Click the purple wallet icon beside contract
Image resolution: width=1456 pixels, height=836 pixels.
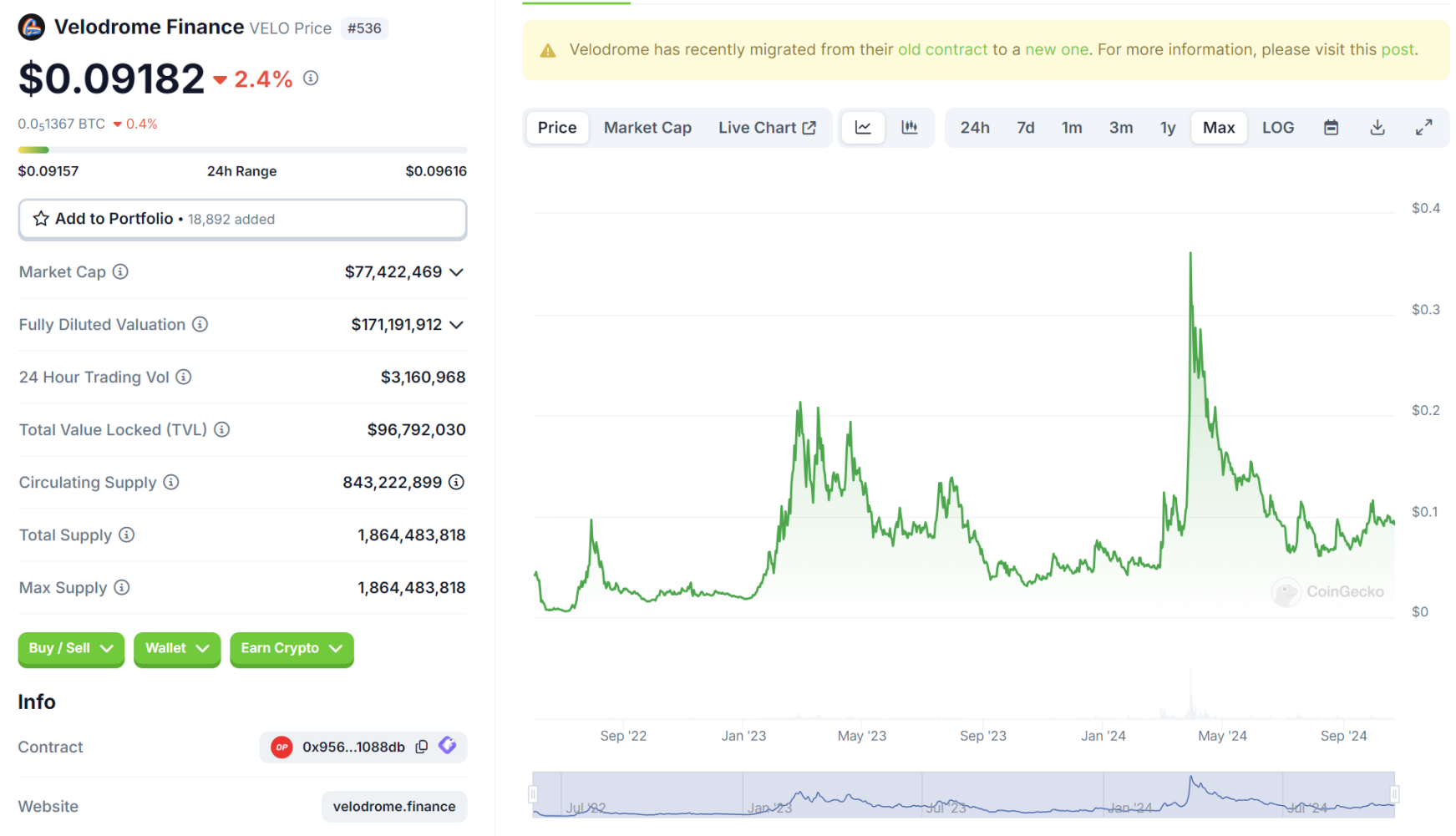coord(448,746)
